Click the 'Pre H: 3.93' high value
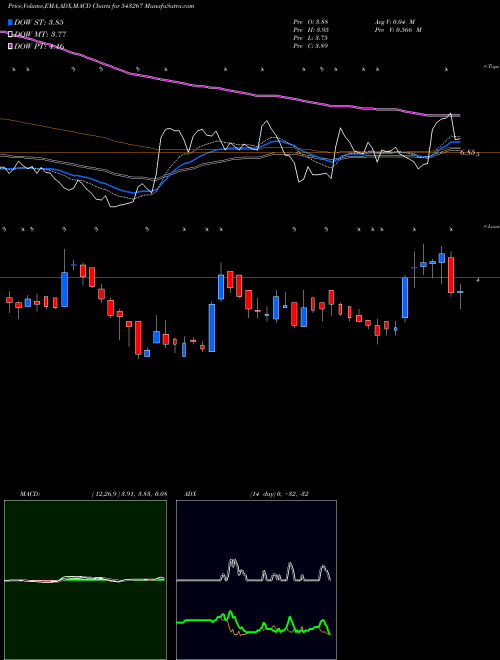Viewport: 500px width, 660px height. [311, 30]
